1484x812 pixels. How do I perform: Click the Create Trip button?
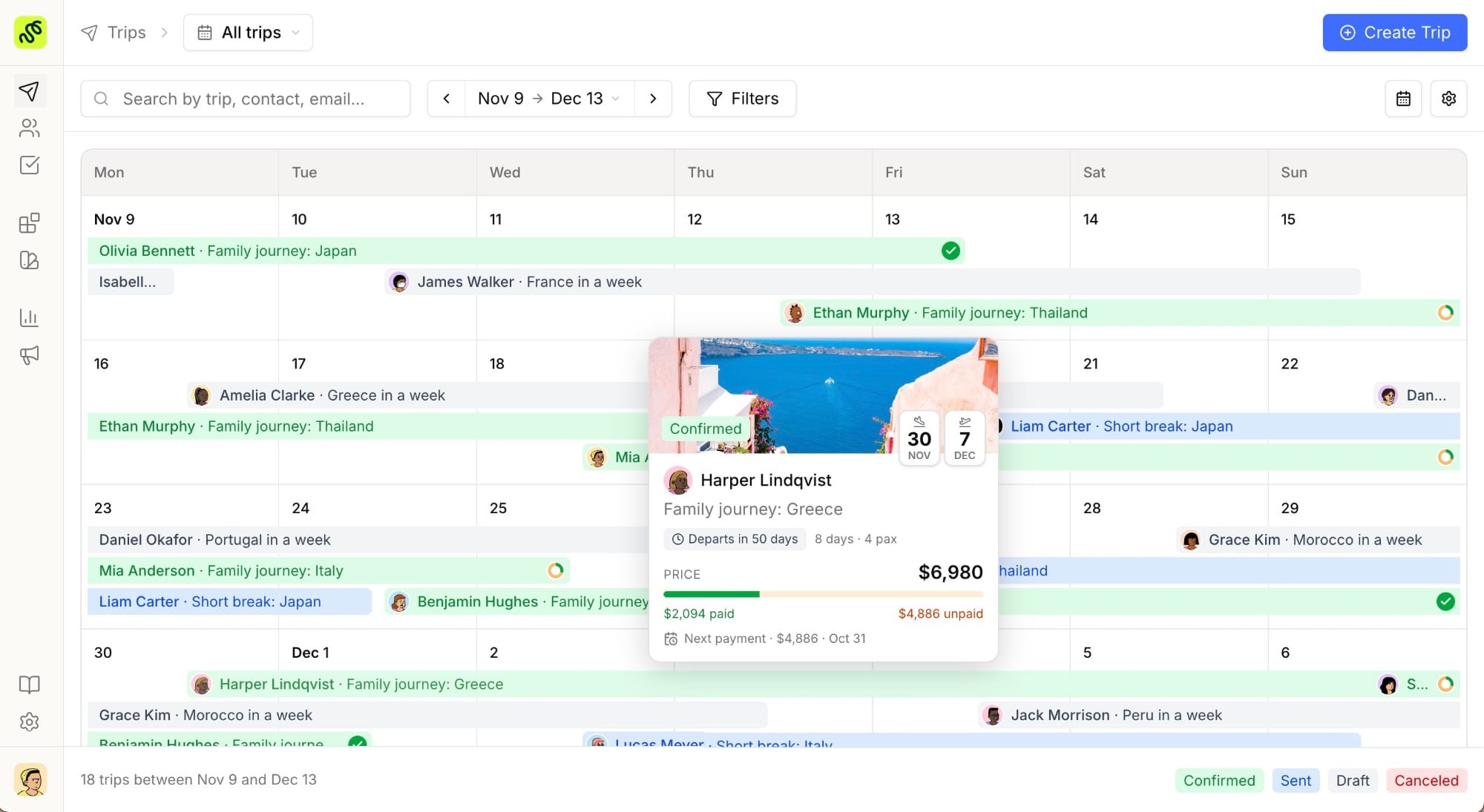(1394, 33)
